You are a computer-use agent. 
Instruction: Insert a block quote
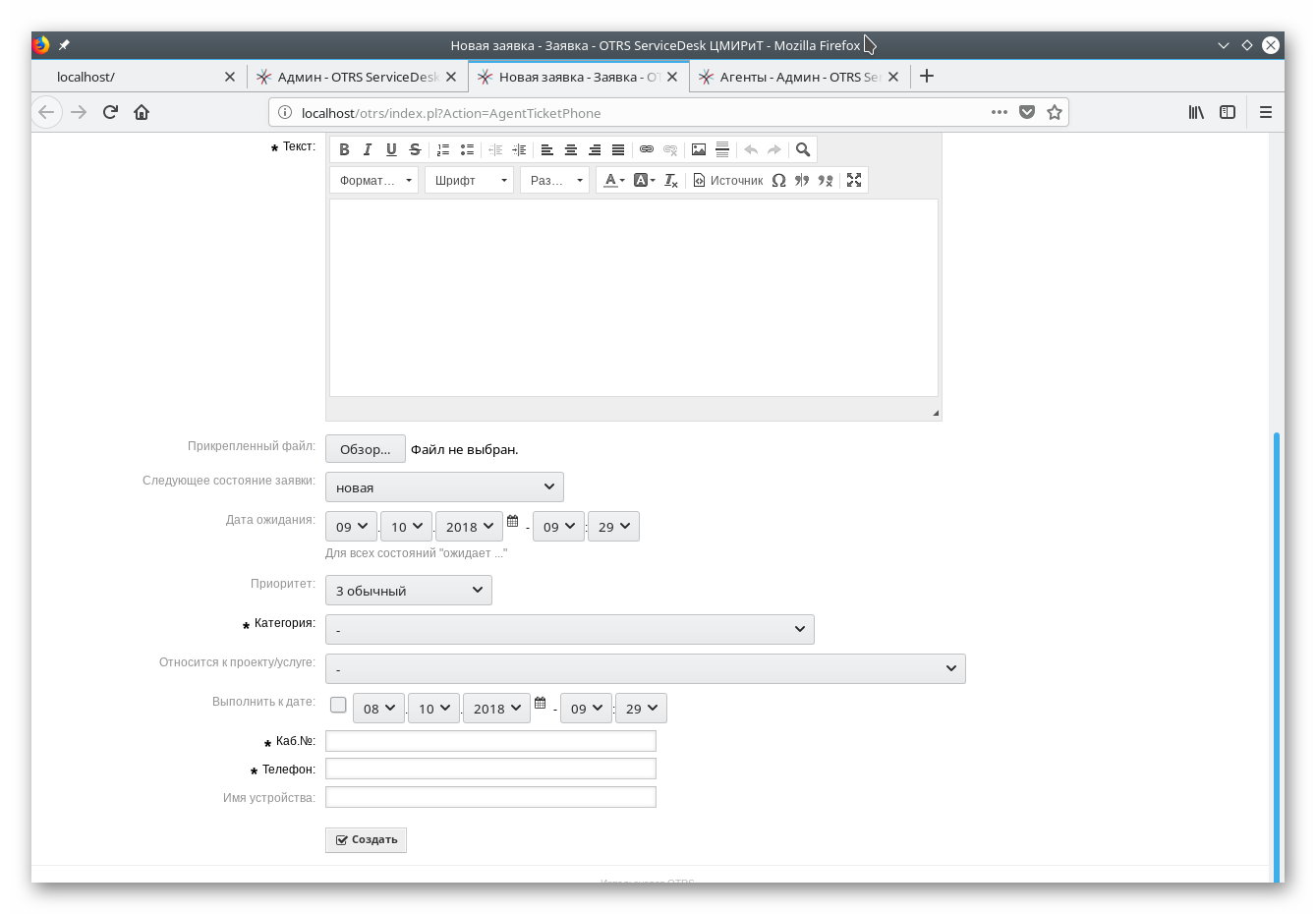pos(802,180)
